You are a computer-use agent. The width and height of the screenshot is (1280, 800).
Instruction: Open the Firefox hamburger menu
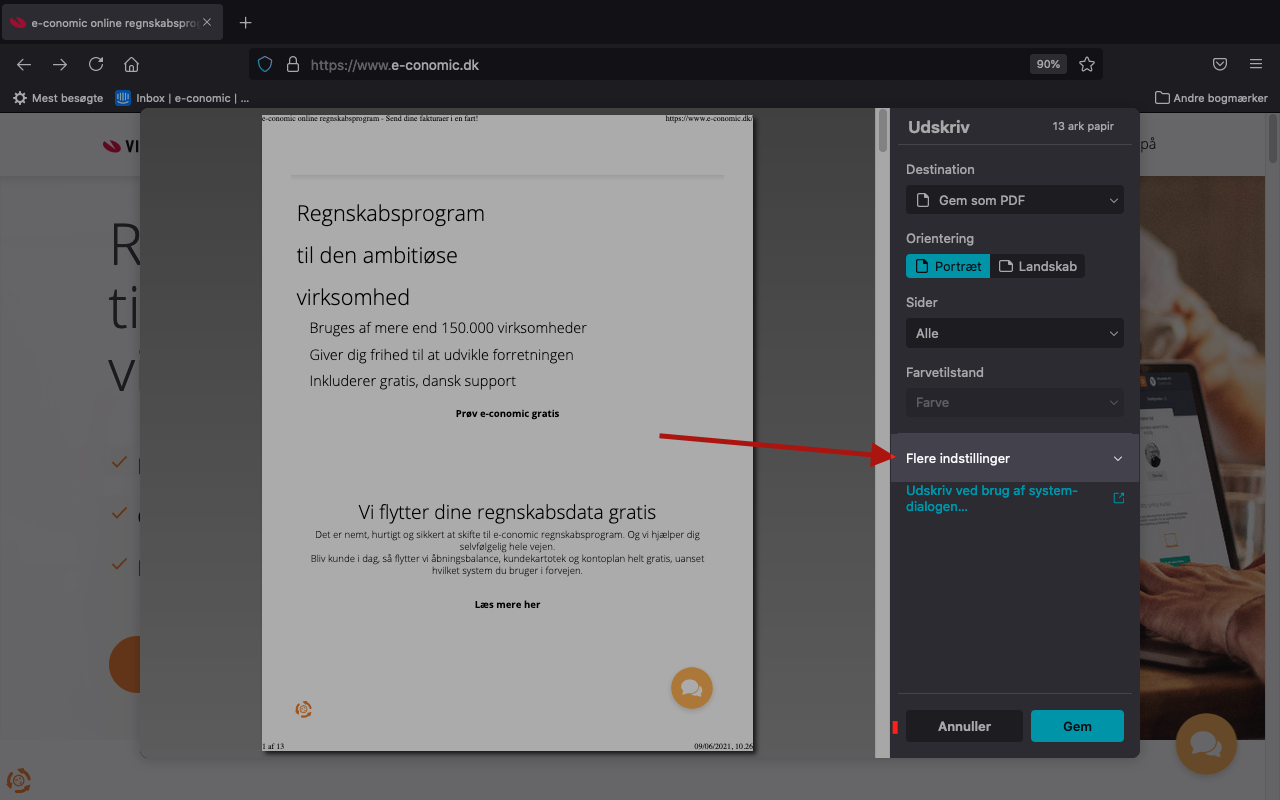click(1256, 64)
